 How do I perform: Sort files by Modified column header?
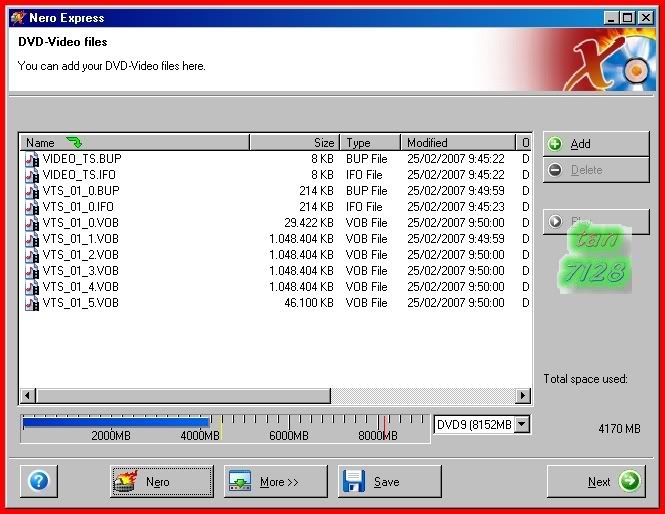click(458, 142)
